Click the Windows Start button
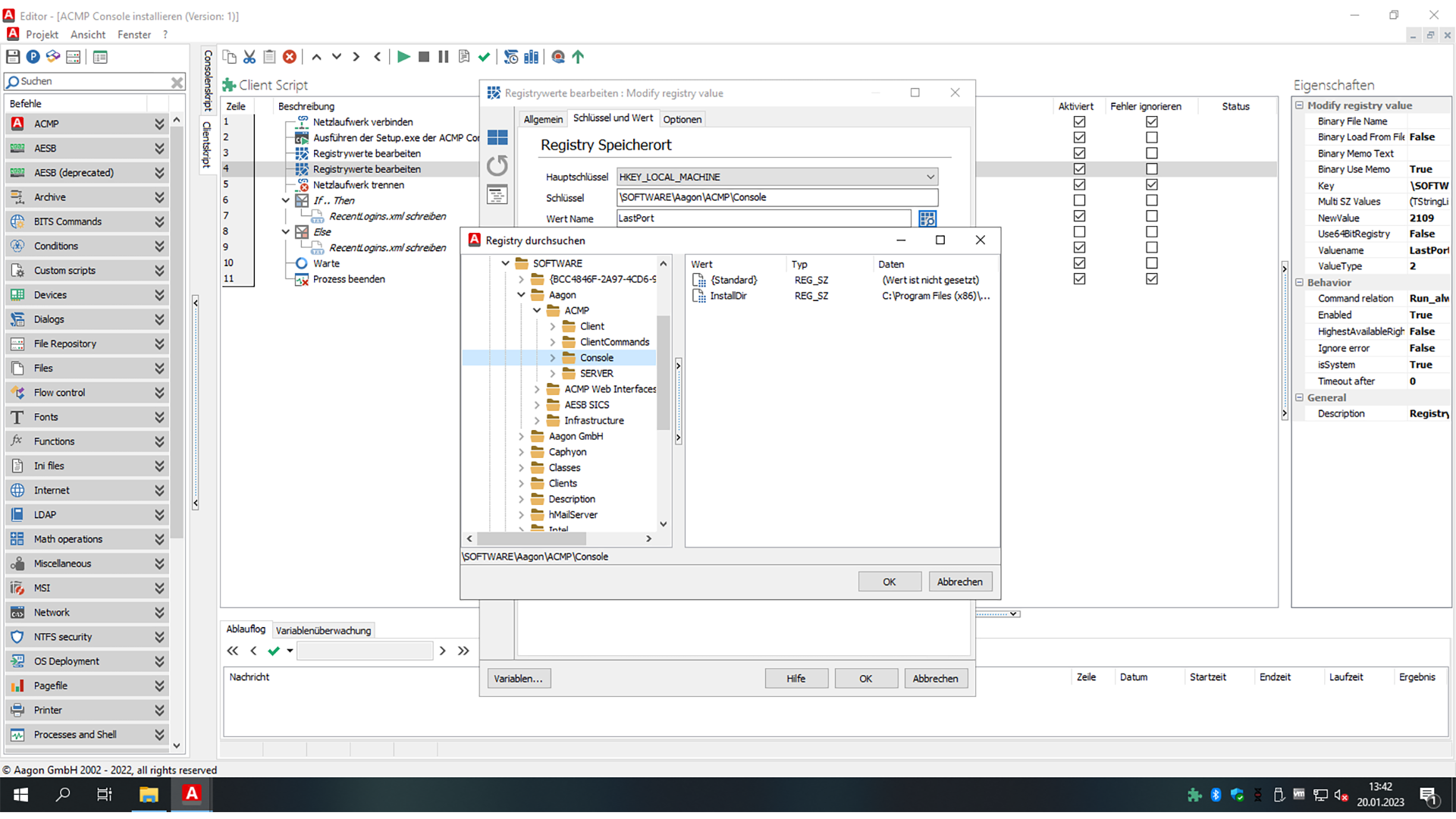Screen dimensions: 1456x819 coord(21,795)
